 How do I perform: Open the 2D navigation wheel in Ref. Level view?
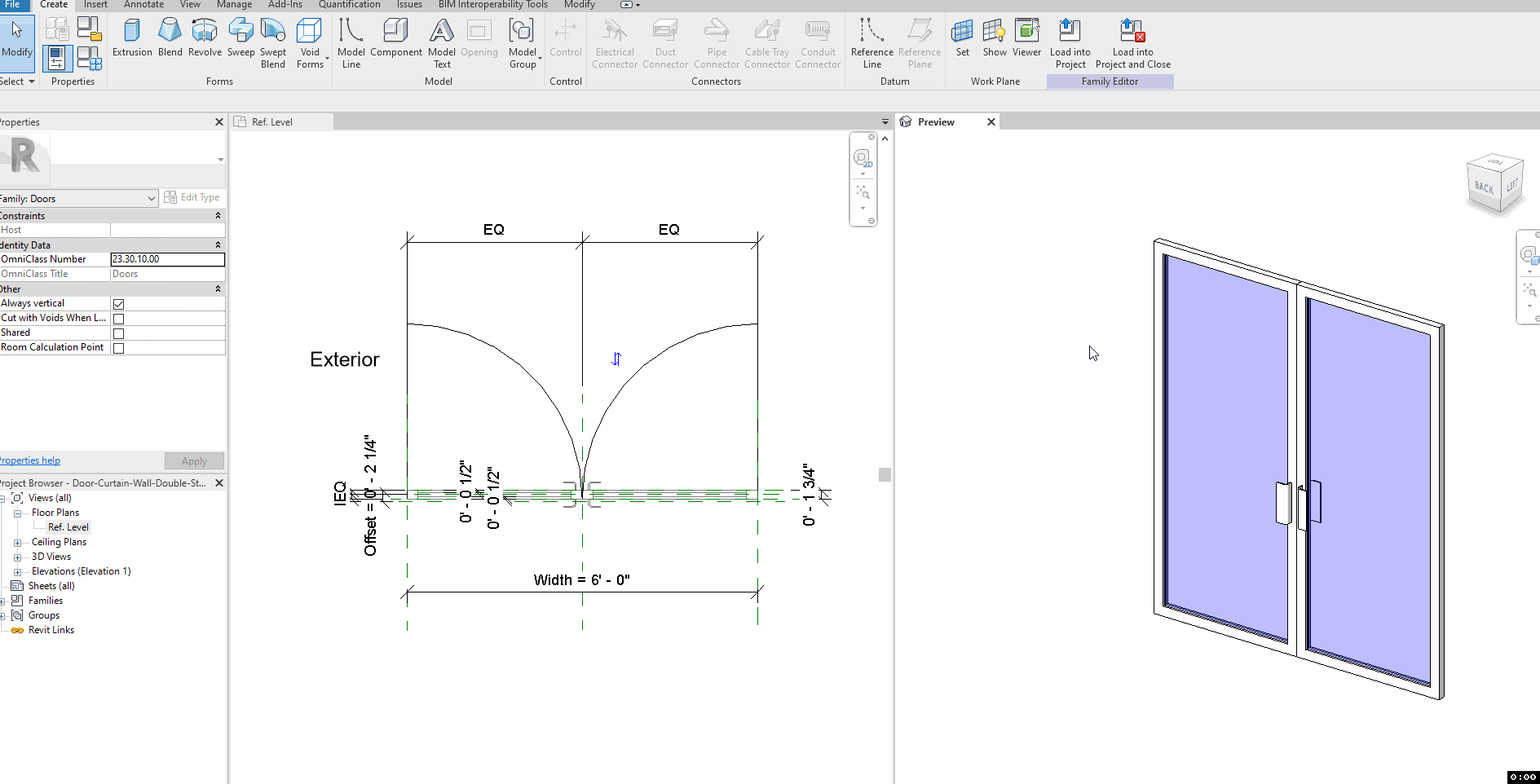[863, 157]
